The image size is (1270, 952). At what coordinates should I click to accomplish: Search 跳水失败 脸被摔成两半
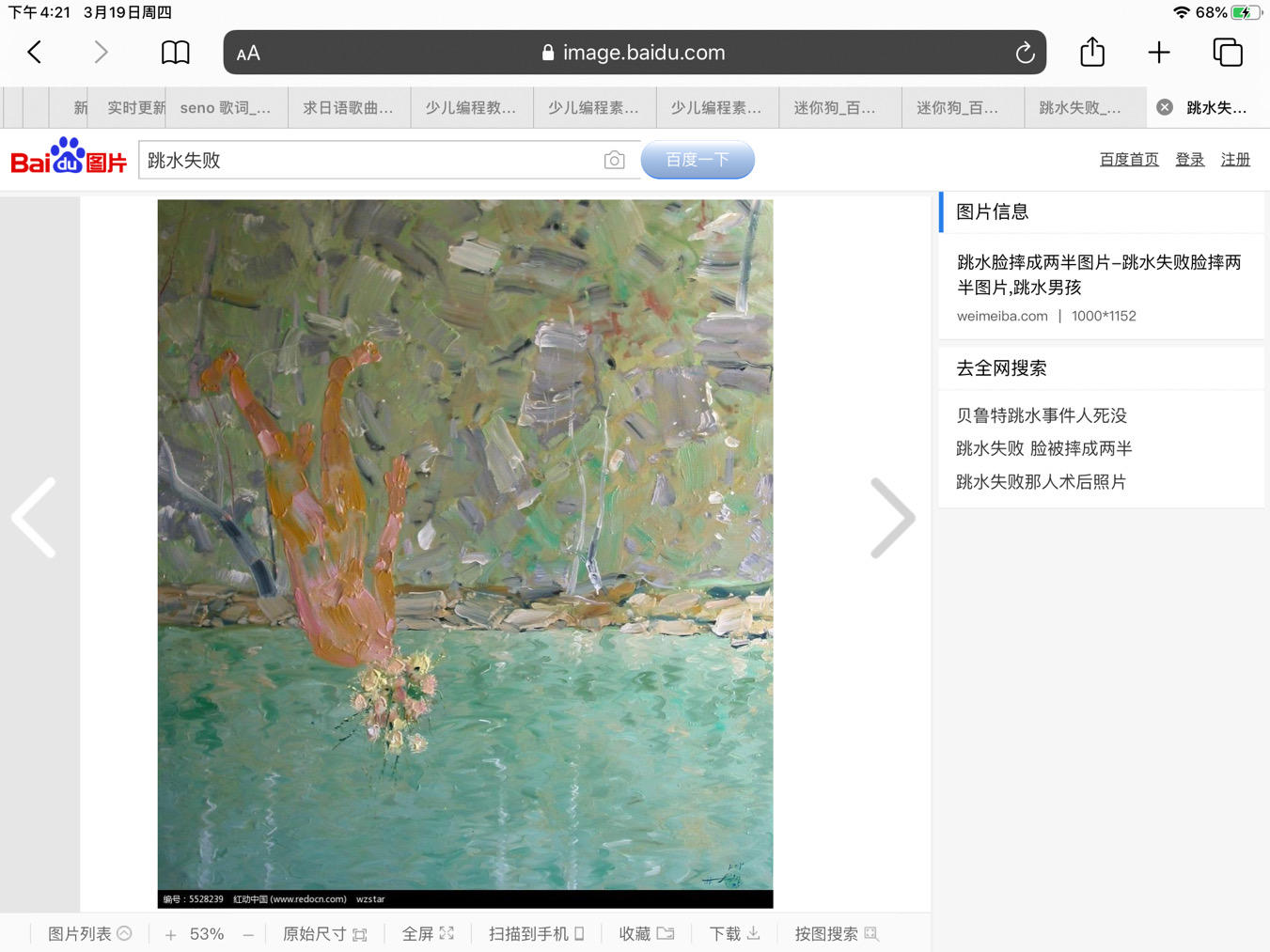(1044, 448)
